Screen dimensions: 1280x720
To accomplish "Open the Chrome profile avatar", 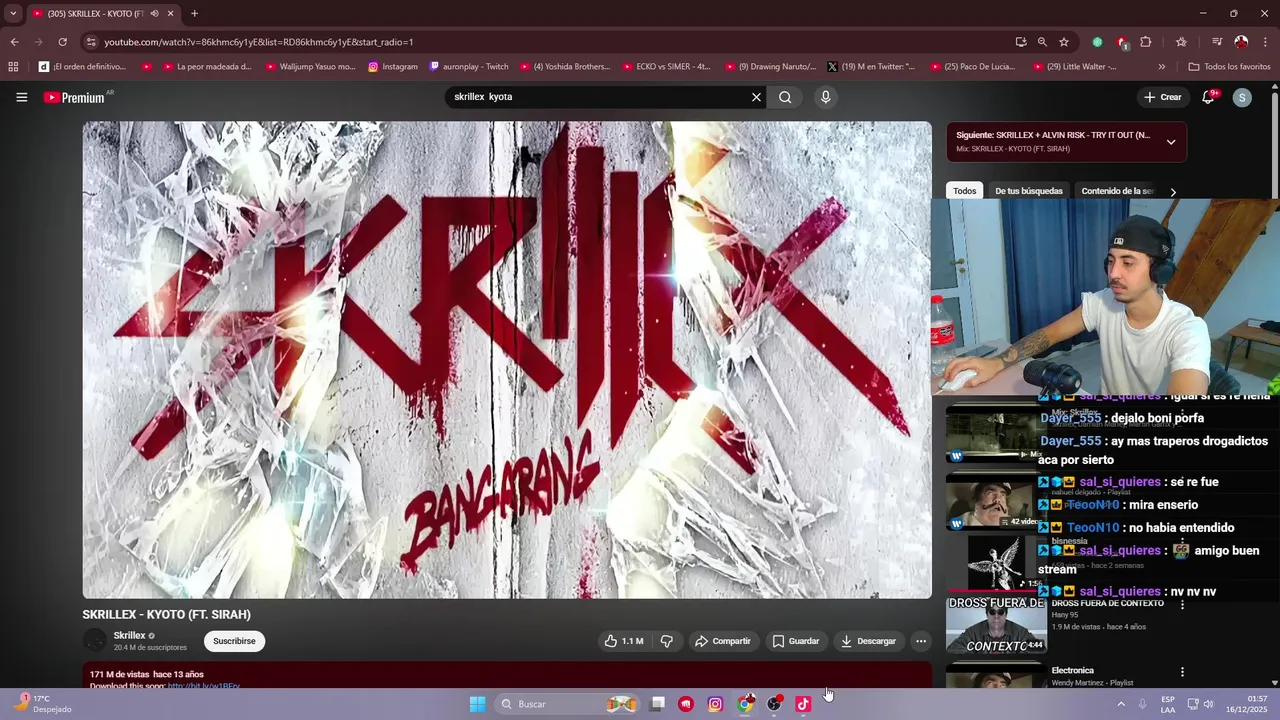I will pyautogui.click(x=1241, y=42).
